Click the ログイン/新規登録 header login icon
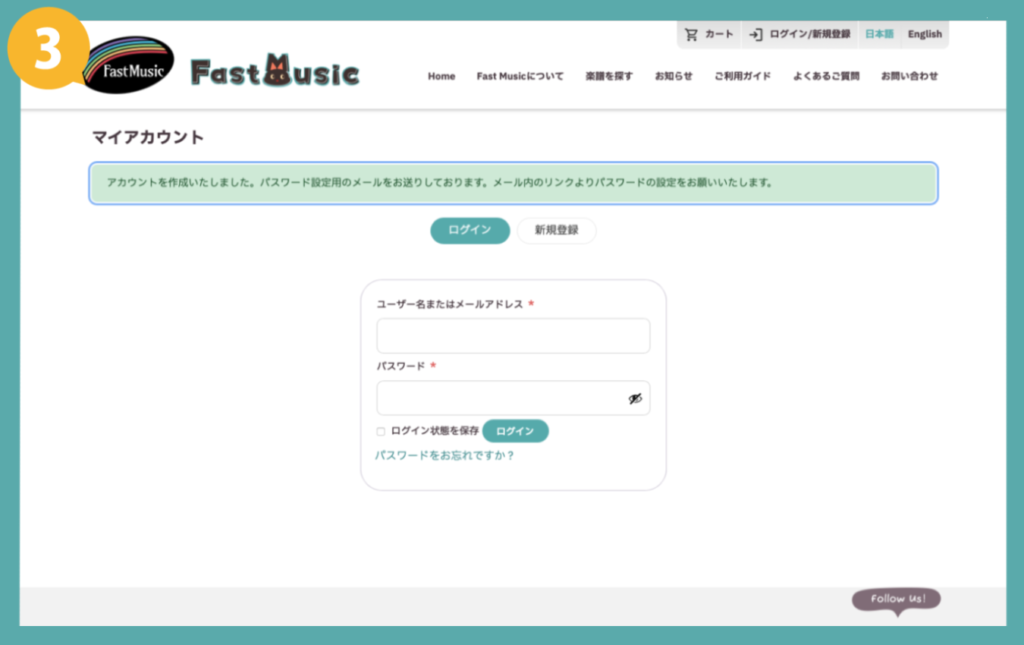 coord(757,34)
